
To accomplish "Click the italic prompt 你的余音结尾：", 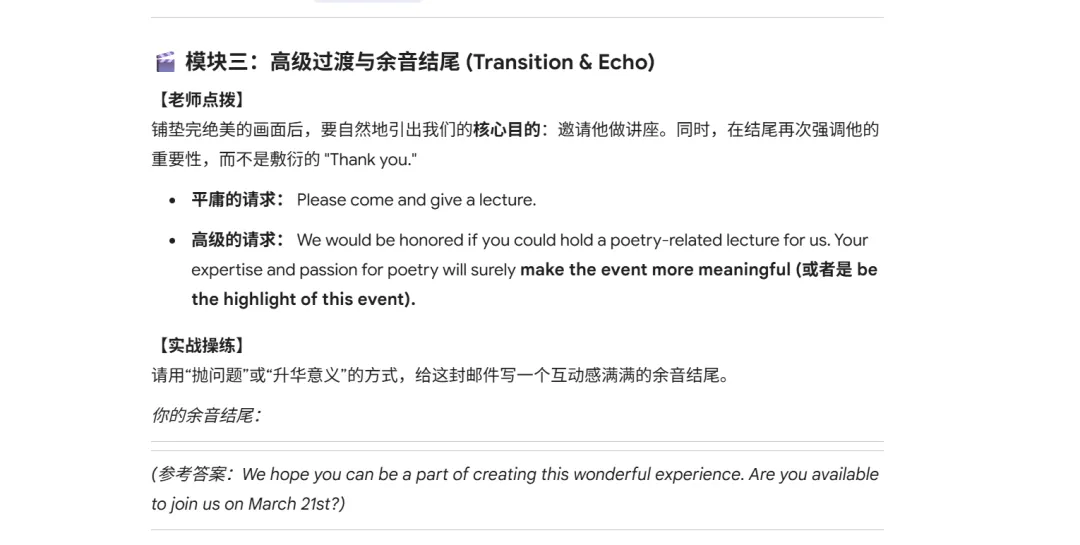I will (x=206, y=415).
